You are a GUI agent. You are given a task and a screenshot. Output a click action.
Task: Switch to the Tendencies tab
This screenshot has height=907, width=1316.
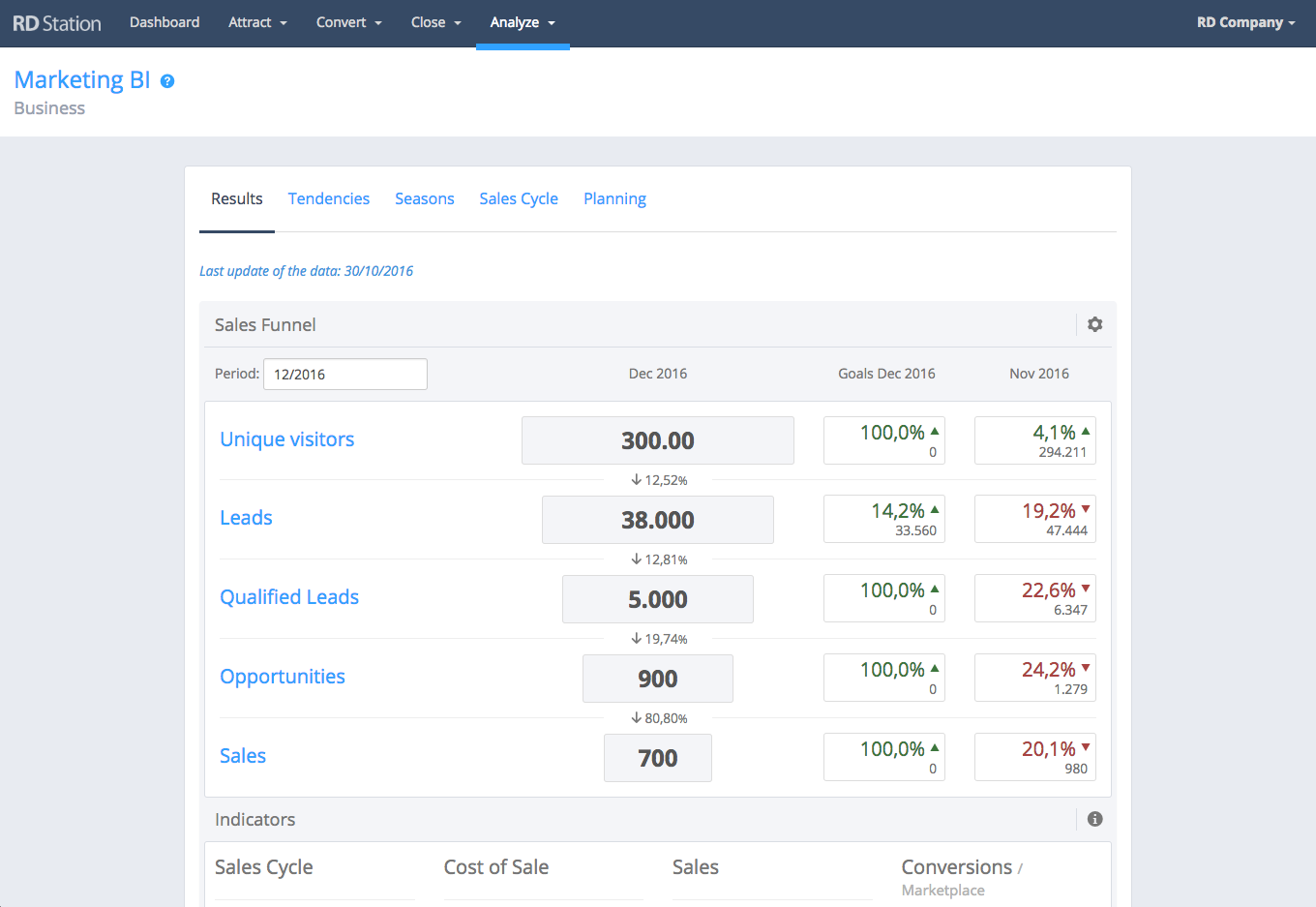[328, 198]
